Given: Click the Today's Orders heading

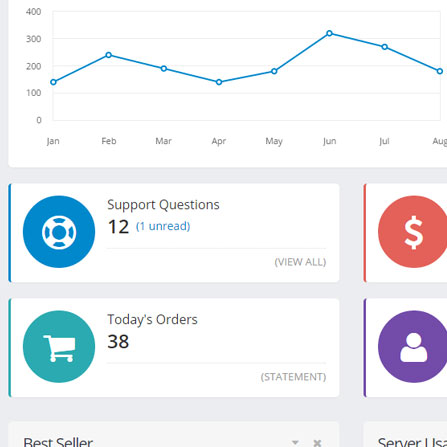Looking at the screenshot, I should 152,319.
